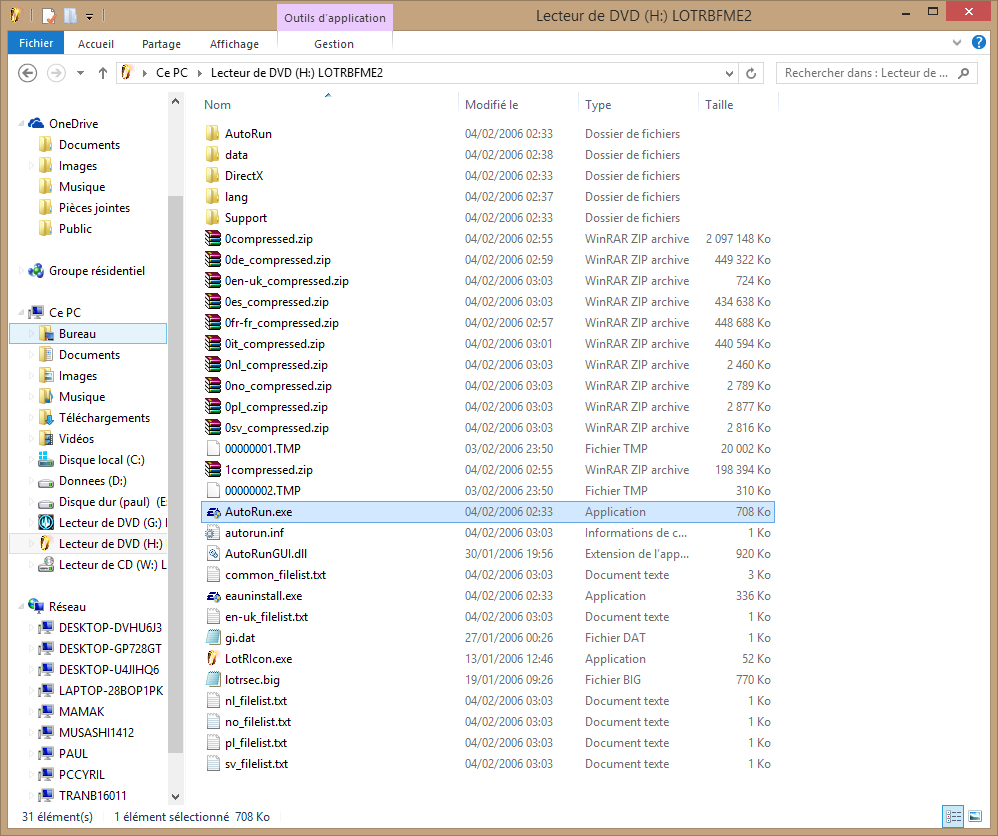Select the AutoRunGUI.dll file icon
Screen dimensions: 998x836
pyautogui.click(x=212, y=554)
